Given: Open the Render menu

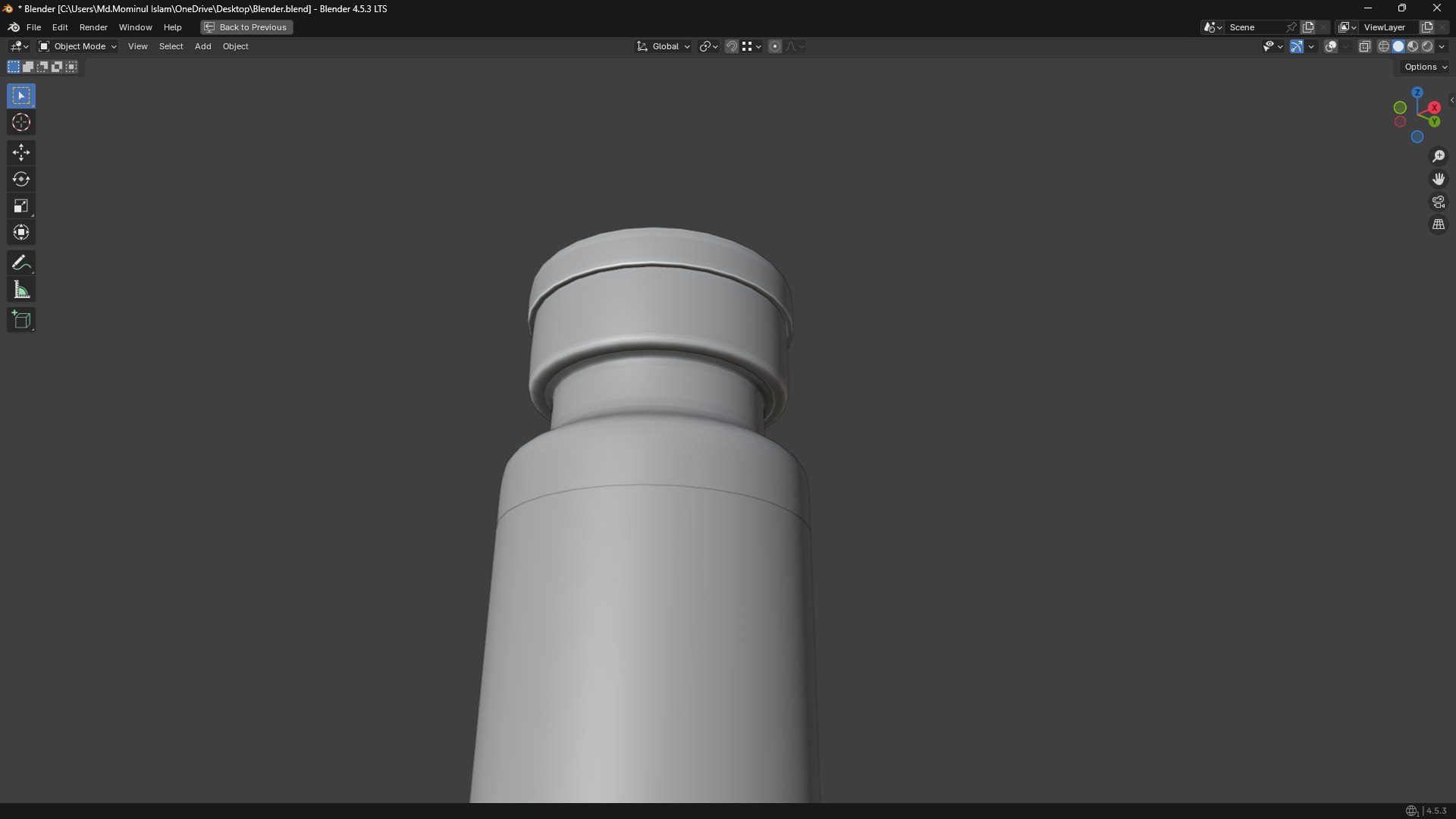Looking at the screenshot, I should click(x=93, y=27).
